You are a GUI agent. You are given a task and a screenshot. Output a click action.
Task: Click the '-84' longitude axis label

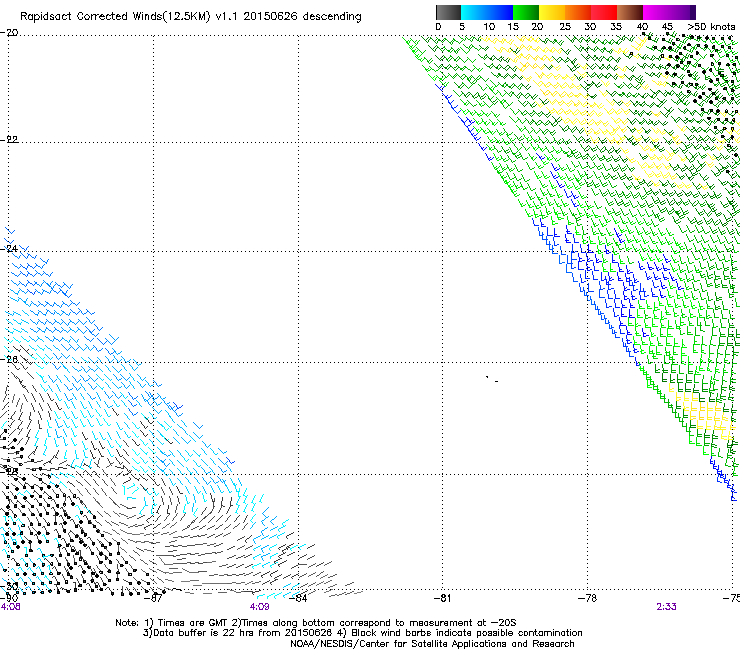298,598
